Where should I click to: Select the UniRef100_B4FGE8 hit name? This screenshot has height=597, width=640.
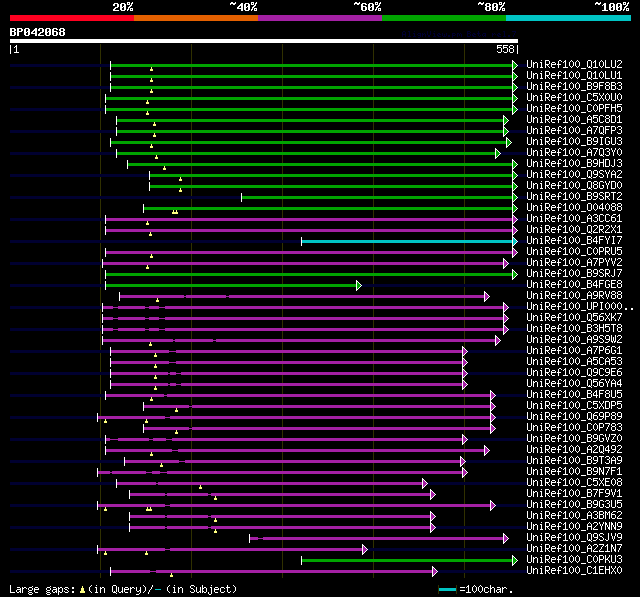[x=574, y=285]
